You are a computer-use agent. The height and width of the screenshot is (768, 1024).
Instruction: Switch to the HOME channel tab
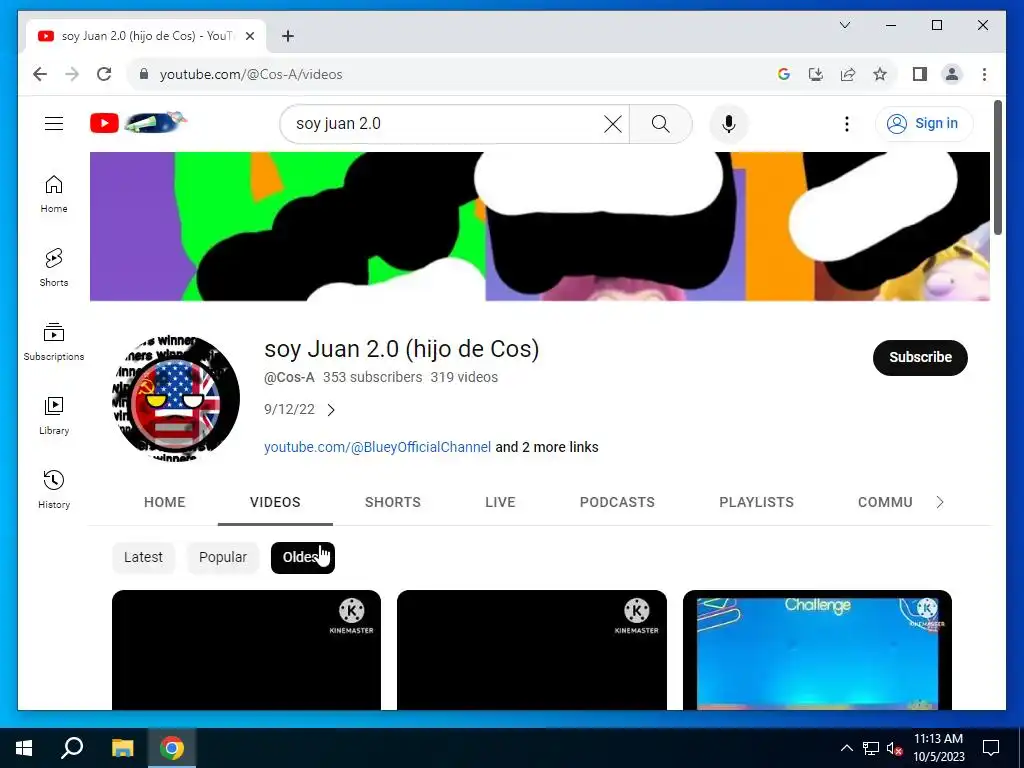(165, 502)
